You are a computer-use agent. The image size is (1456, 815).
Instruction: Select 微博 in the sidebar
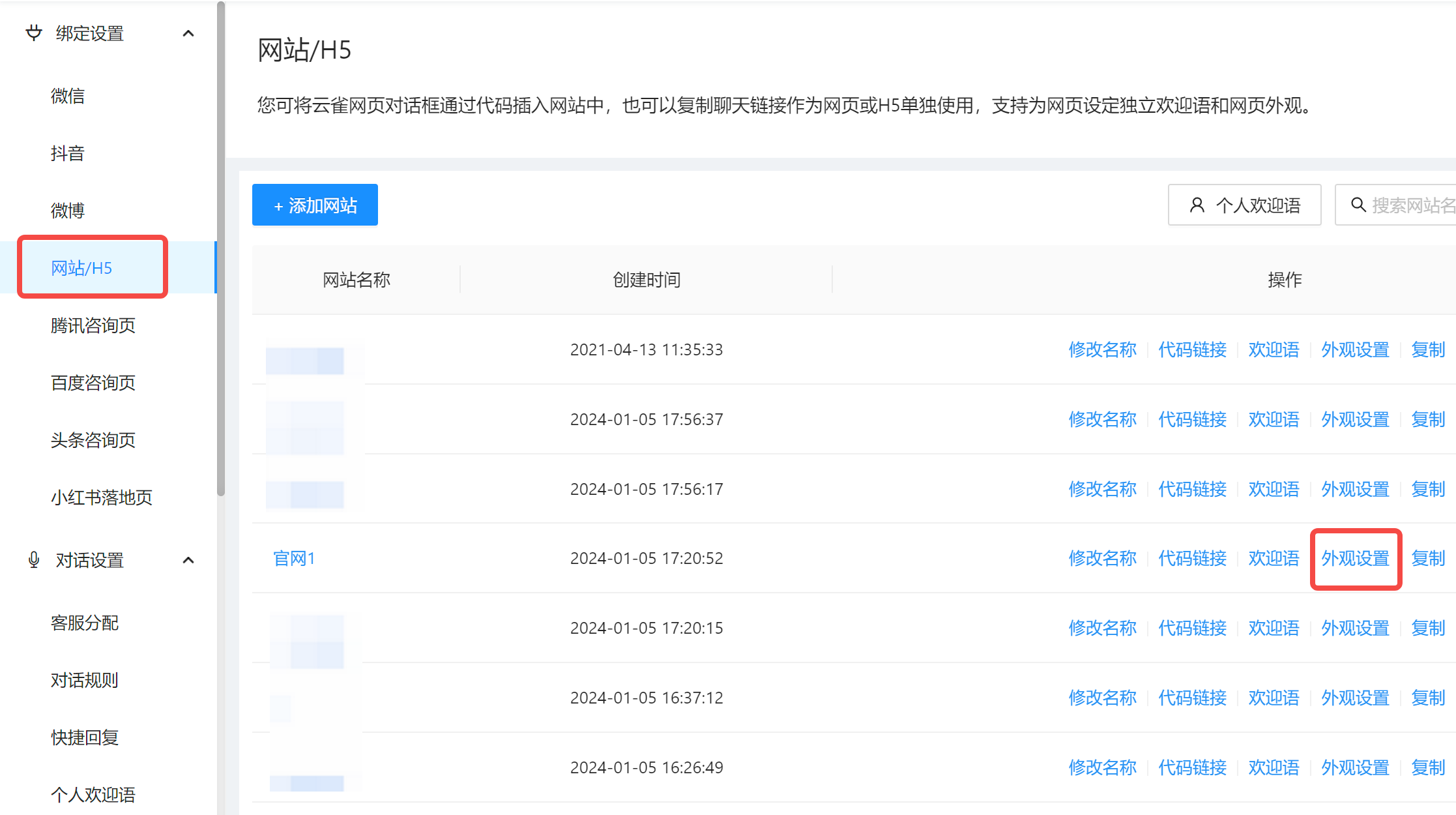[x=68, y=209]
